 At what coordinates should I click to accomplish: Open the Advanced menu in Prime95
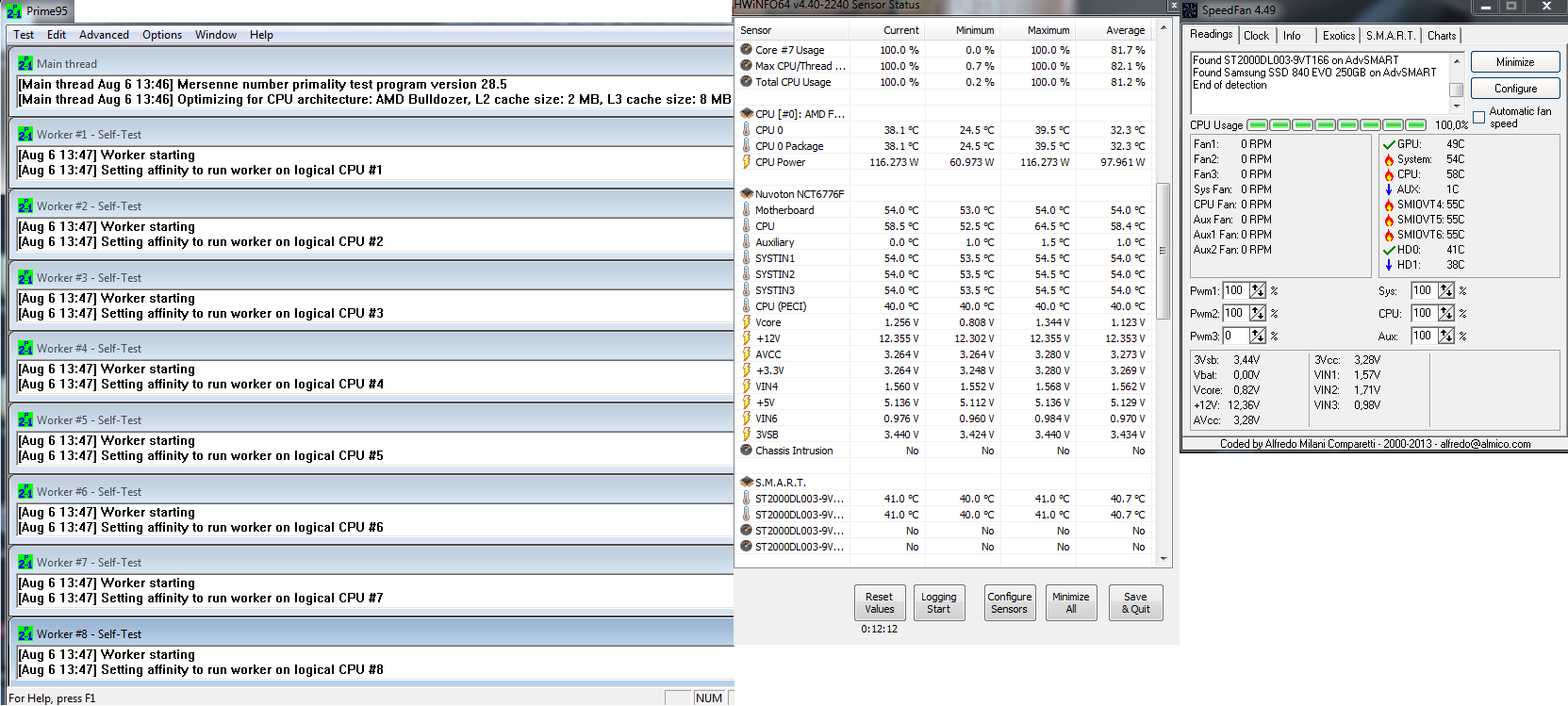click(104, 35)
